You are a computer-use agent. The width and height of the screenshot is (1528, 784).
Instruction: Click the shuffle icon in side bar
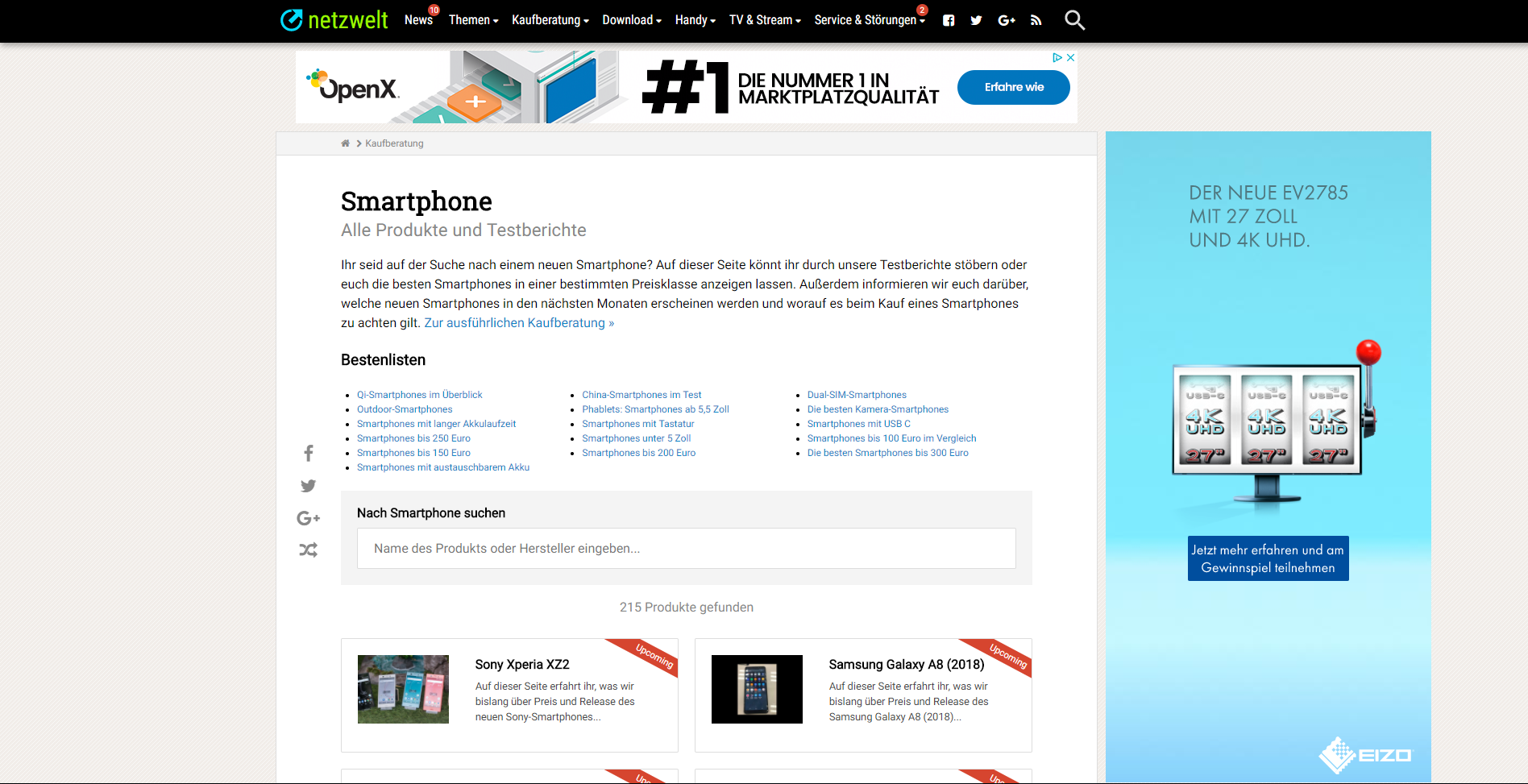pyautogui.click(x=308, y=550)
